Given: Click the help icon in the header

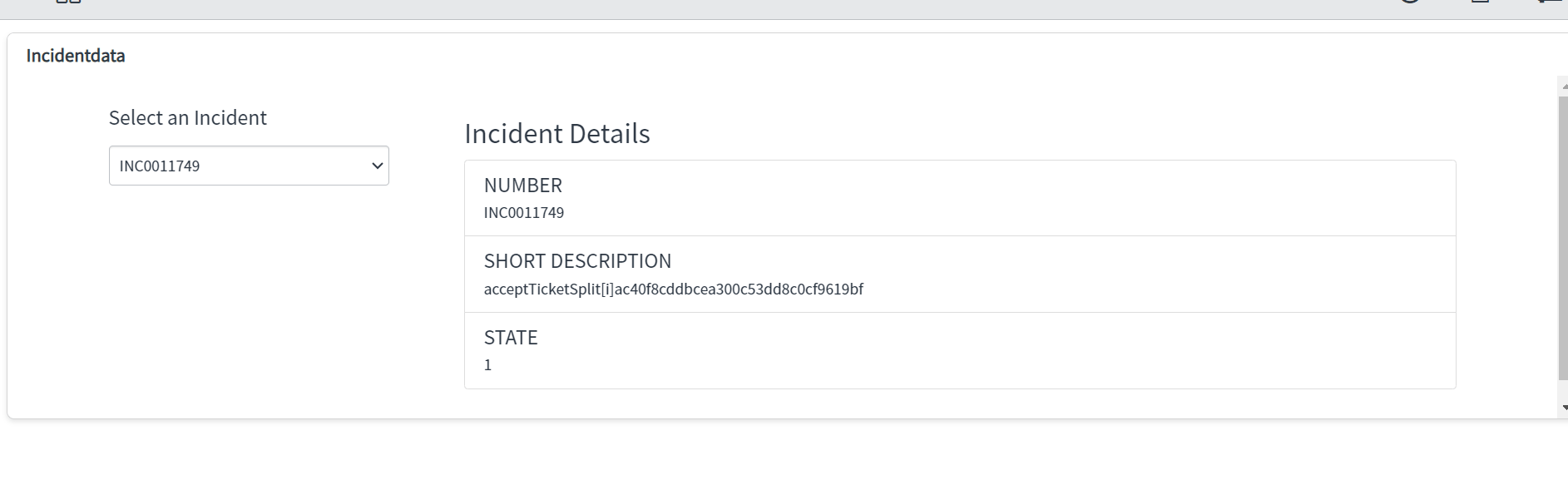Looking at the screenshot, I should click(1408, 2).
